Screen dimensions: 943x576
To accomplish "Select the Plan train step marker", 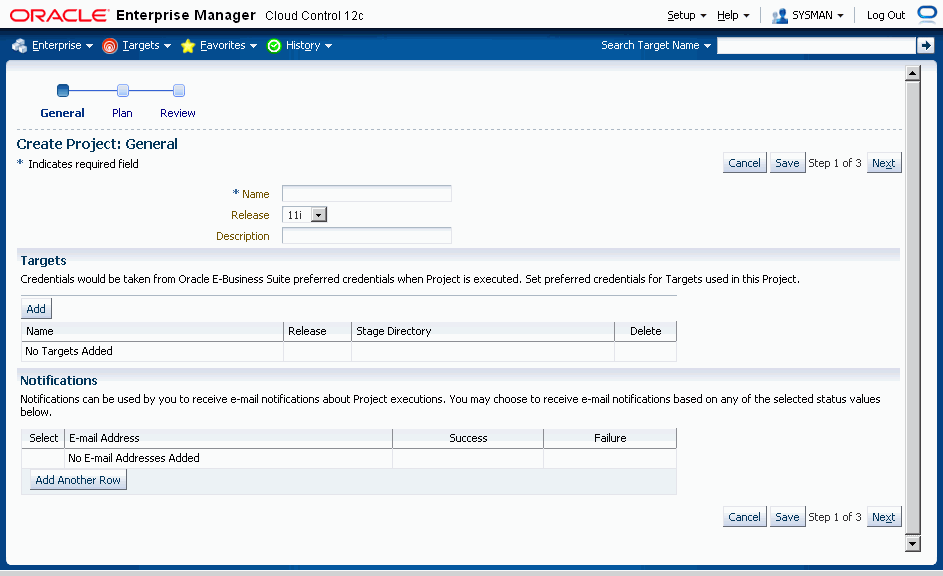I will pos(123,91).
